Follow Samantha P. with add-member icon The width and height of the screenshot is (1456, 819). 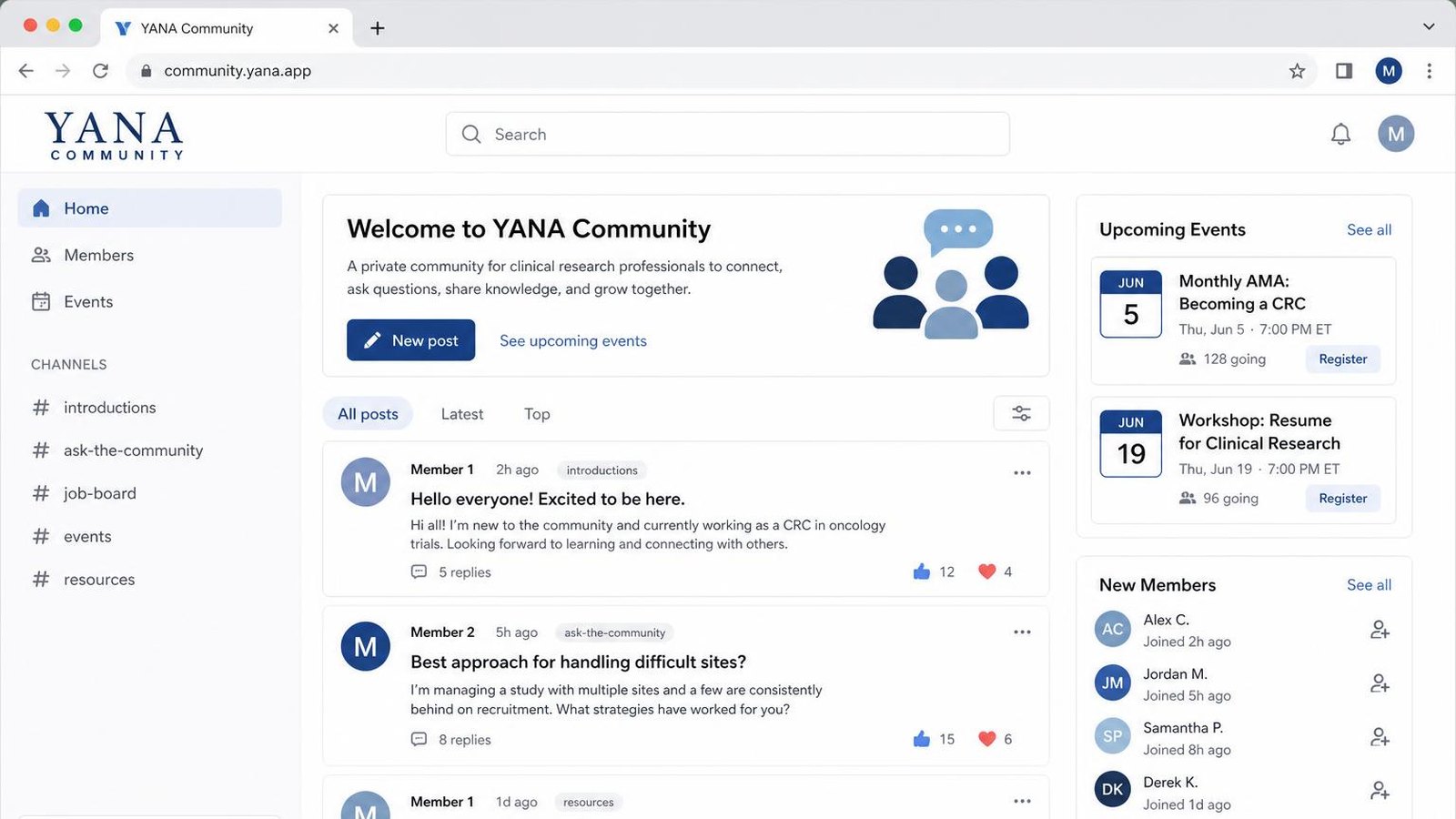point(1380,736)
